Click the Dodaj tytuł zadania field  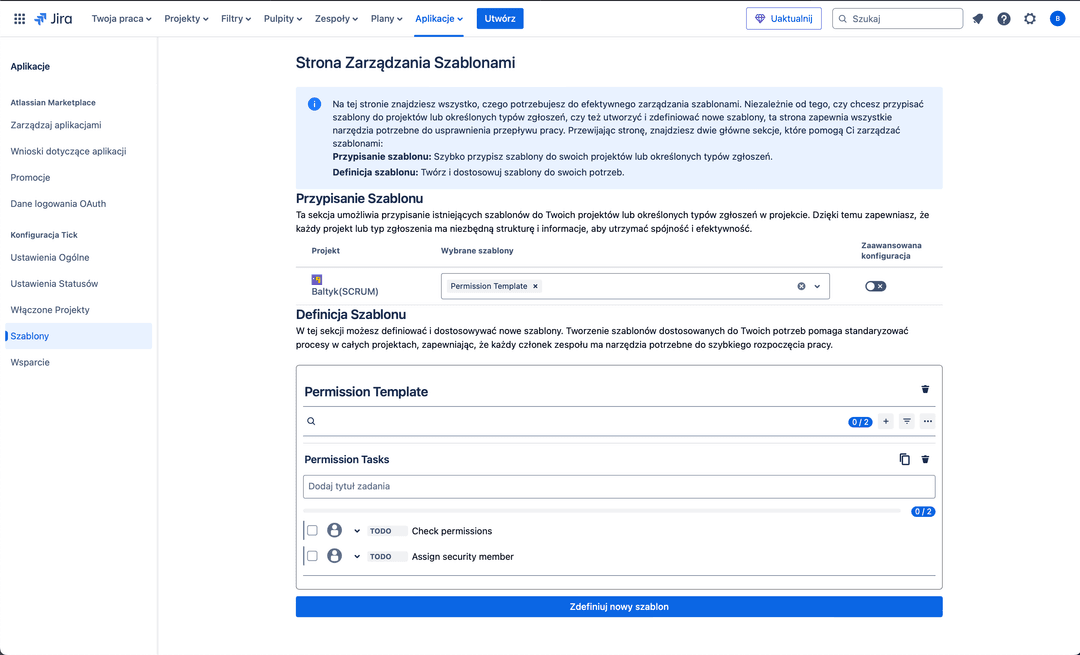tap(619, 486)
